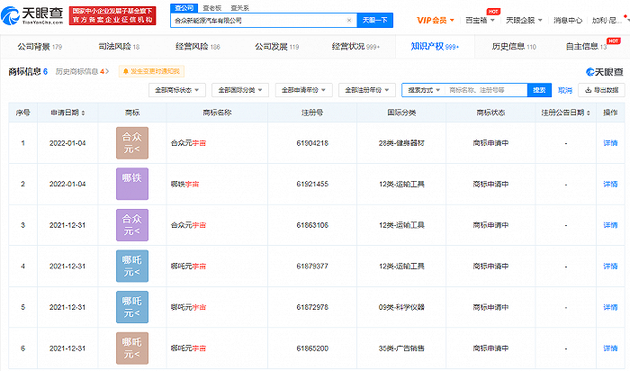Expand the 天眼企服 menu

tap(524, 20)
